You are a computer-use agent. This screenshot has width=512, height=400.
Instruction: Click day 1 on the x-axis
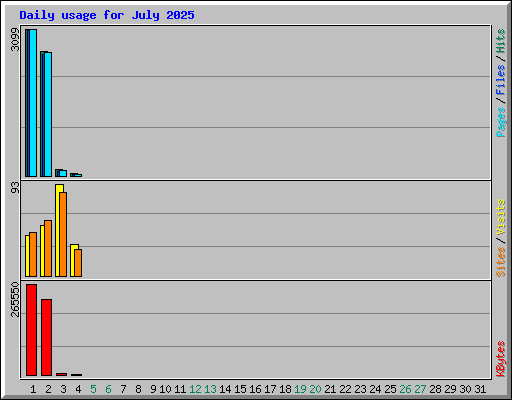pos(33,389)
